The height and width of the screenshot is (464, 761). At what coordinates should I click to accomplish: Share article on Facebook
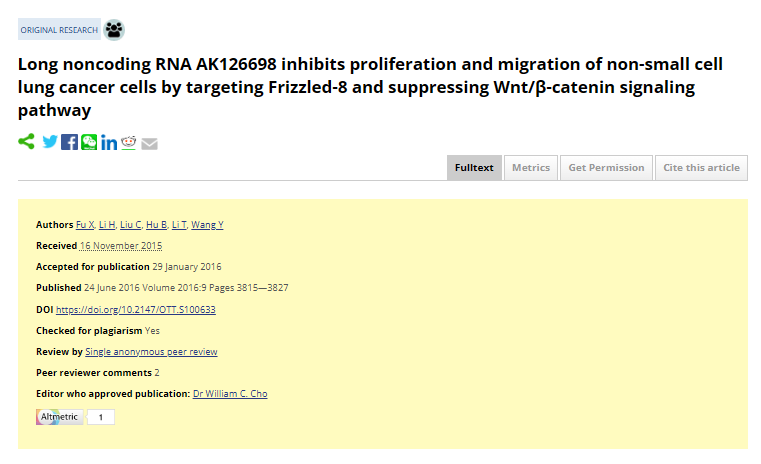pyautogui.click(x=69, y=142)
